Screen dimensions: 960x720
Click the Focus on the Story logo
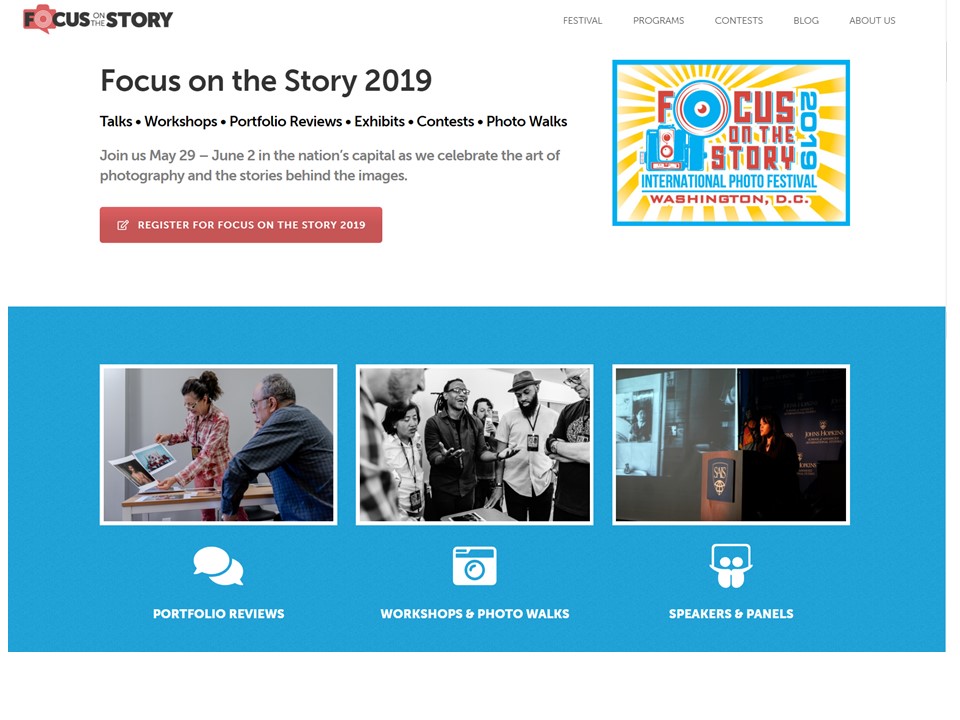[x=98, y=19]
